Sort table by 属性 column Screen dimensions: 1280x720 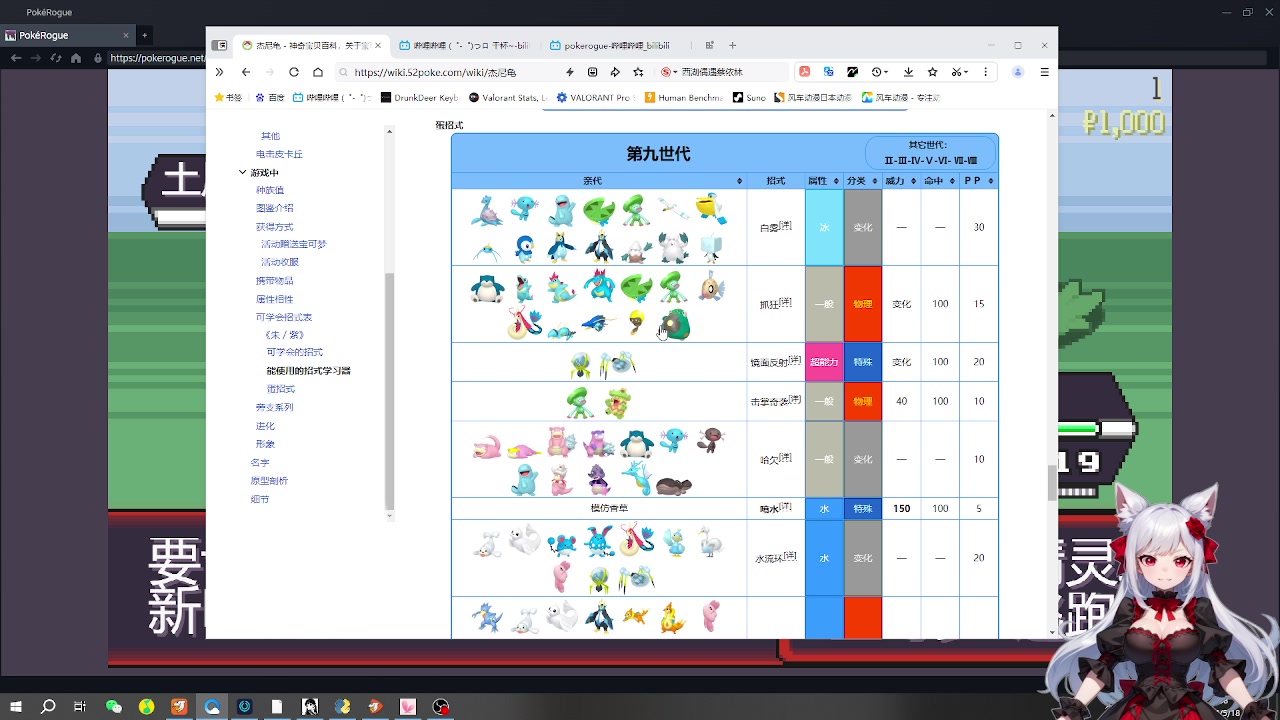[824, 181]
